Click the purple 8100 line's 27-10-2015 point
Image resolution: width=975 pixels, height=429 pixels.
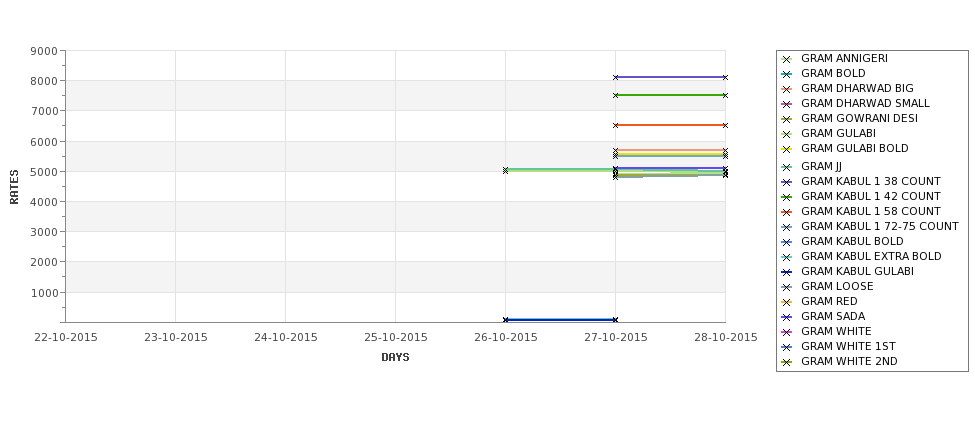[x=616, y=77]
